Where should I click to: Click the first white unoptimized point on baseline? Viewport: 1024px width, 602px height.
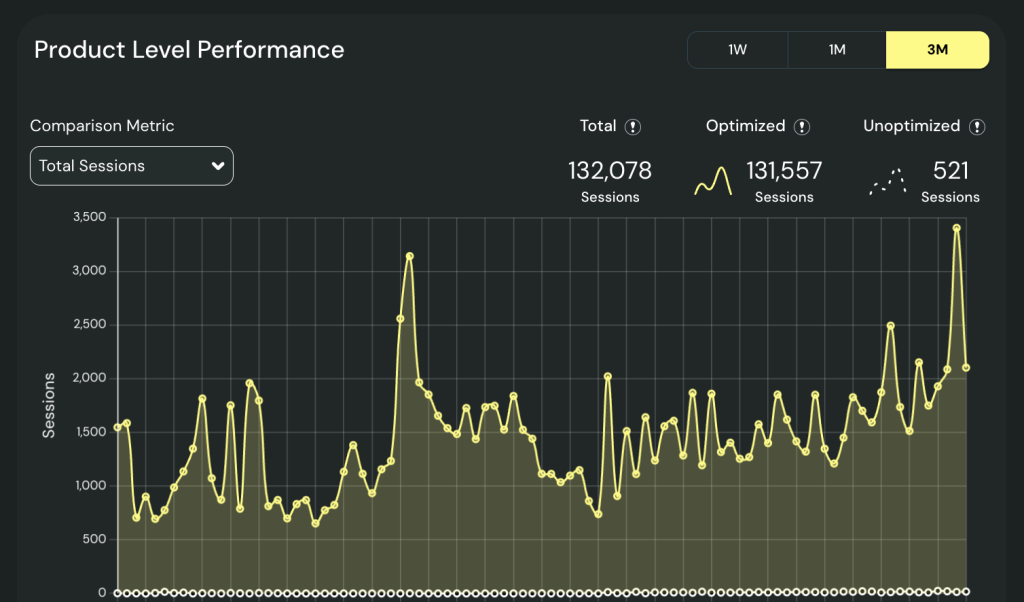tap(118, 593)
